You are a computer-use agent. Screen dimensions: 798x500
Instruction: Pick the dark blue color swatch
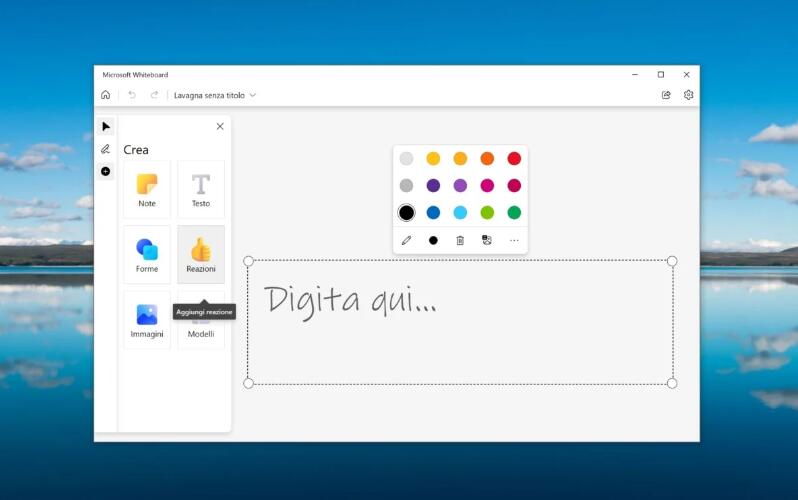coord(433,212)
